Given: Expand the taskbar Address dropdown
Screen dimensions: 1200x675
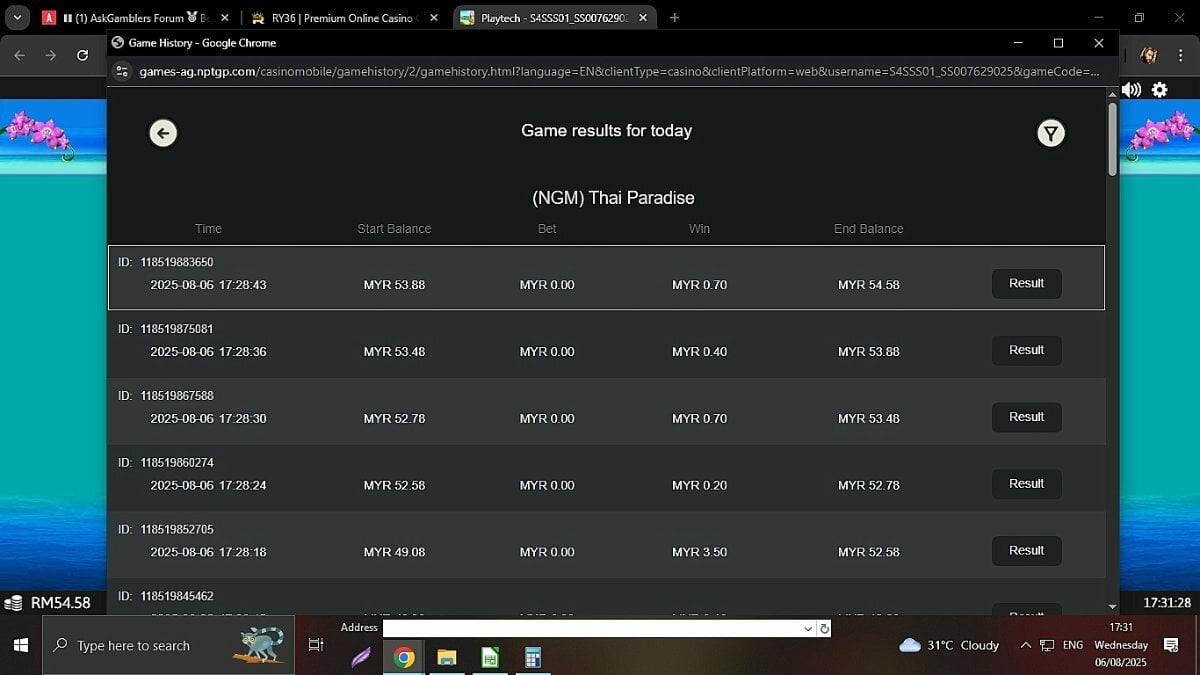Looking at the screenshot, I should pyautogui.click(x=808, y=628).
